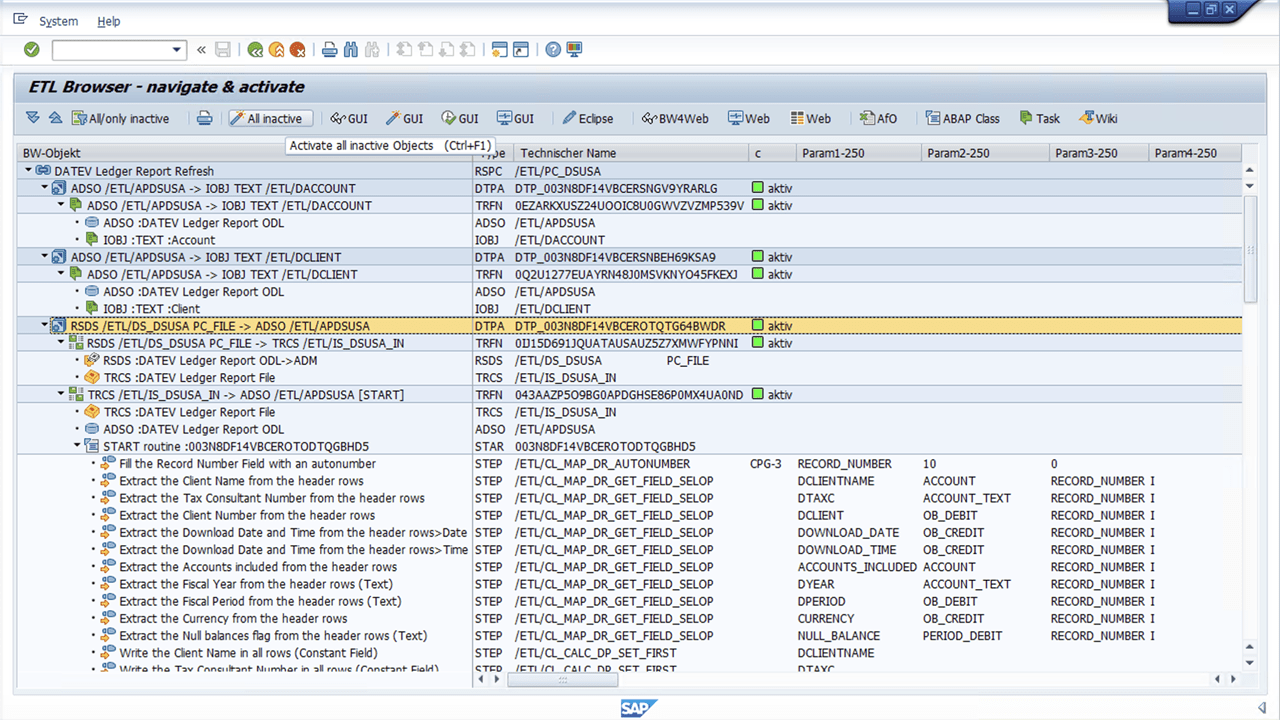
Task: Open the Wiki documentation icon
Action: point(1097,118)
